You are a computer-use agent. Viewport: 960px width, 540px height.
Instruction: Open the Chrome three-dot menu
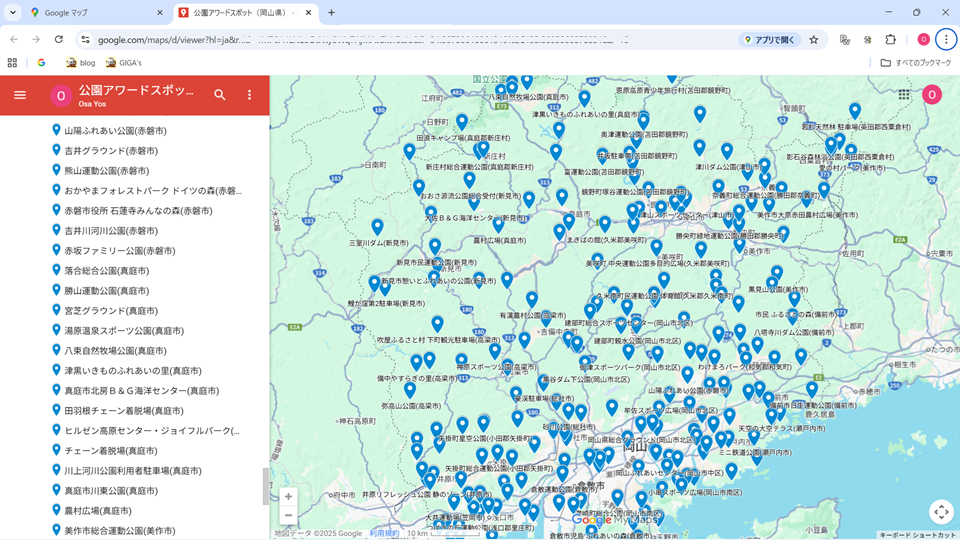click(946, 40)
